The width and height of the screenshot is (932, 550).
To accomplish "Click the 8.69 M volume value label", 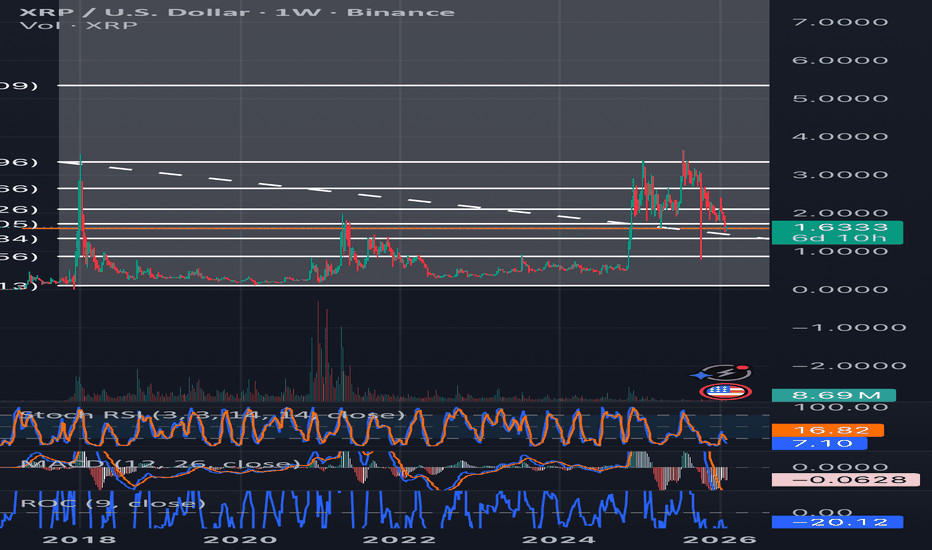I will (x=836, y=396).
